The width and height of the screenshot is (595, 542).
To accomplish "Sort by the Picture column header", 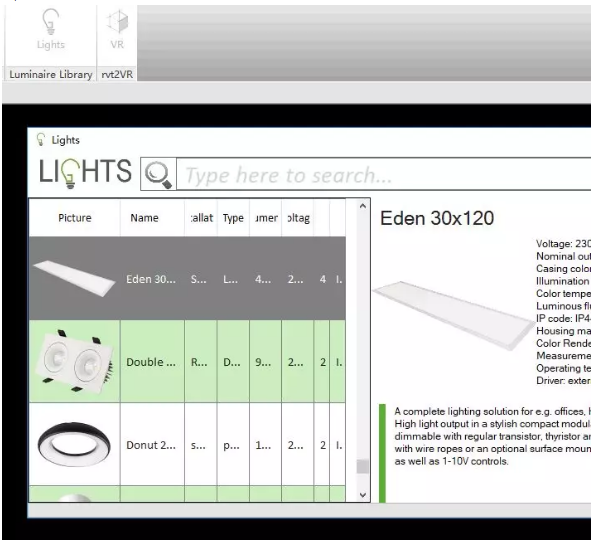I will (75, 218).
